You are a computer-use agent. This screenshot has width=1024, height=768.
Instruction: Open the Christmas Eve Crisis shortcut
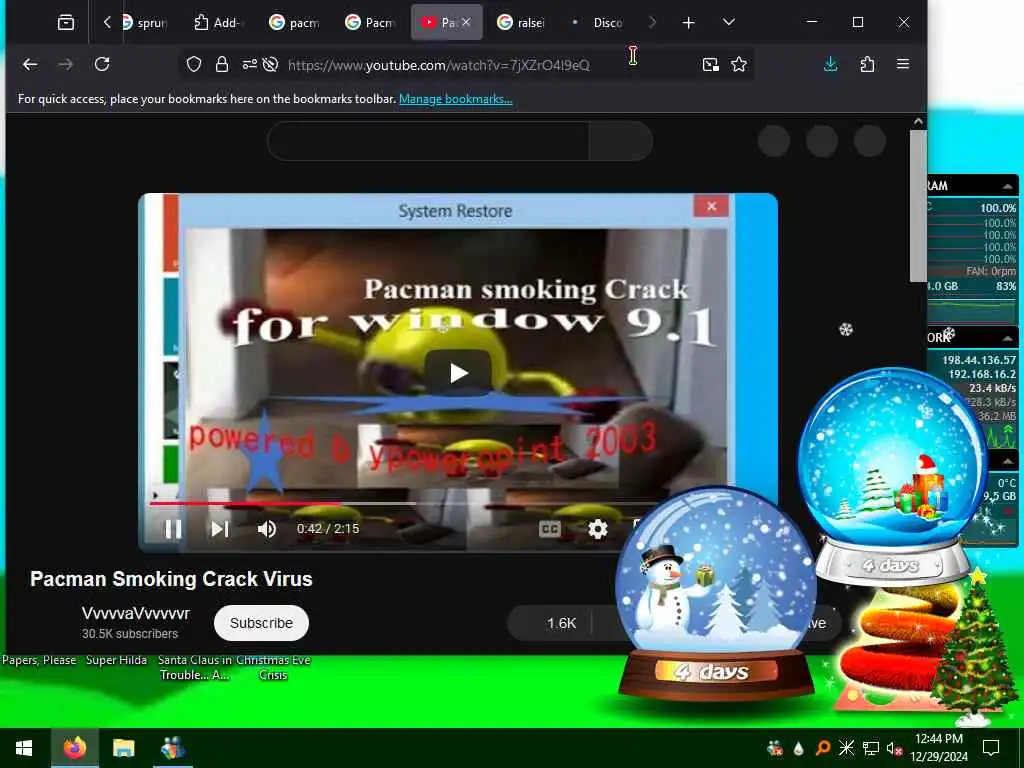273,667
